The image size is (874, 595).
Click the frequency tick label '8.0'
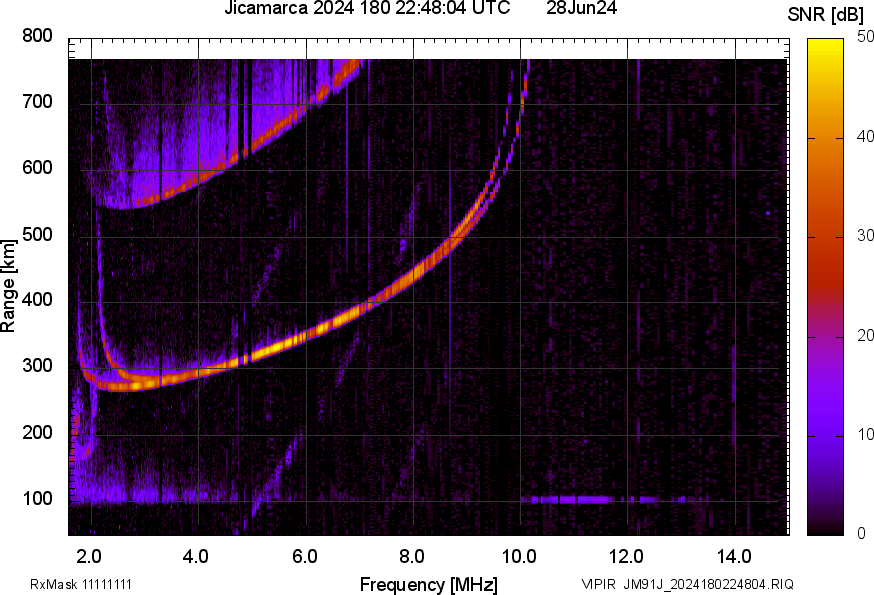(412, 557)
